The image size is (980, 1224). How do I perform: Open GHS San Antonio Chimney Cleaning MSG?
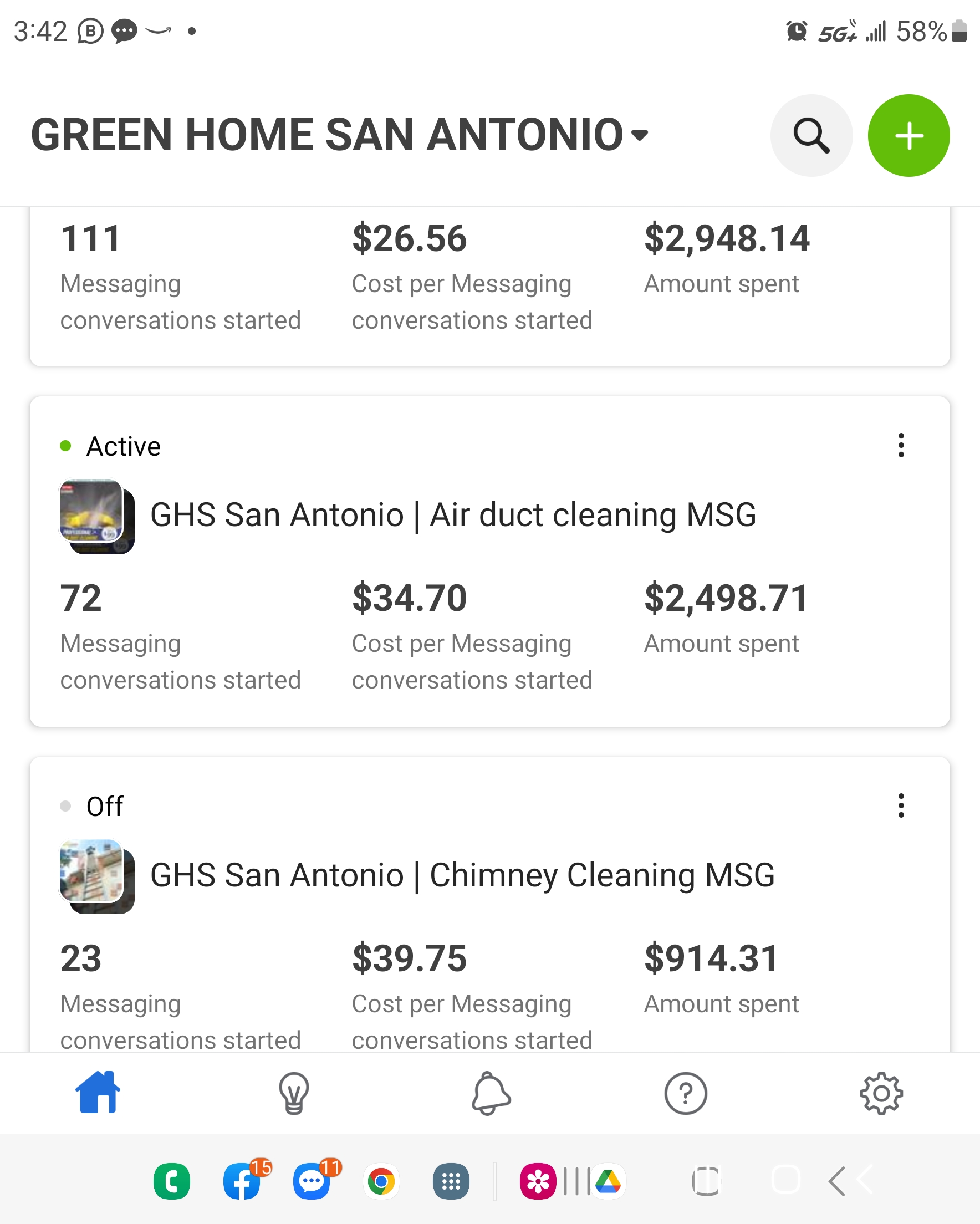pos(463,875)
